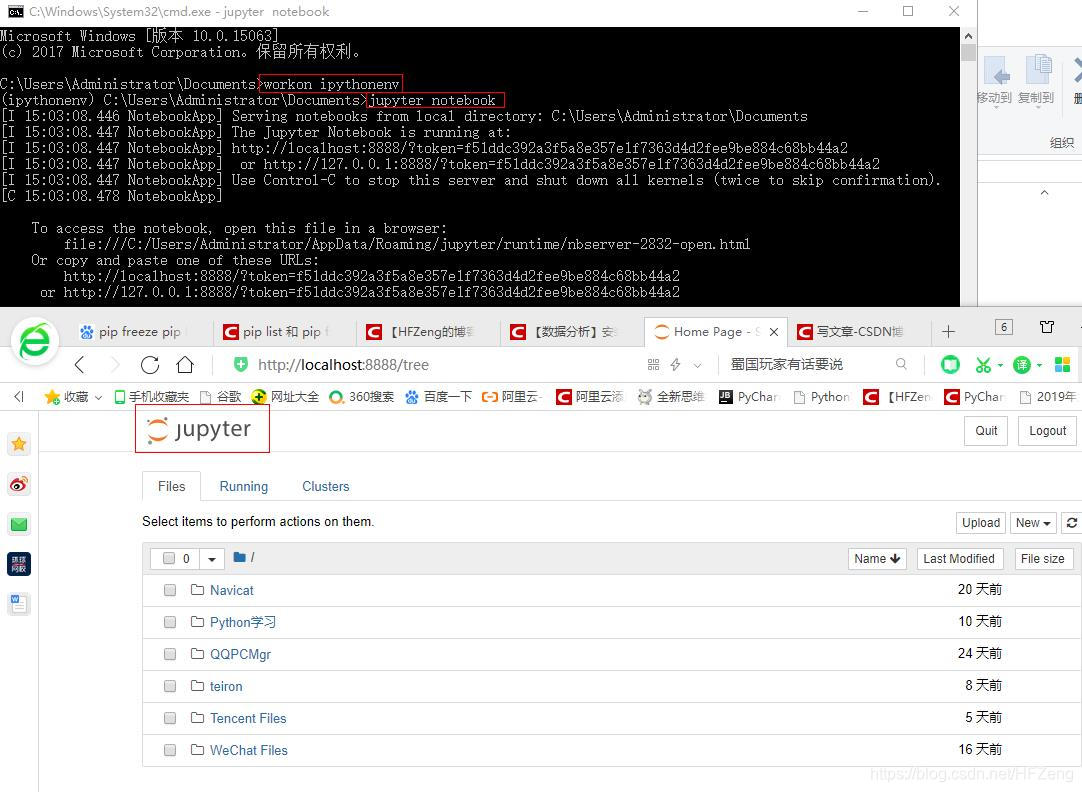Collapse bookmarks bar with left arrow icon
Viewport: 1082px width, 792px height.
[19, 396]
